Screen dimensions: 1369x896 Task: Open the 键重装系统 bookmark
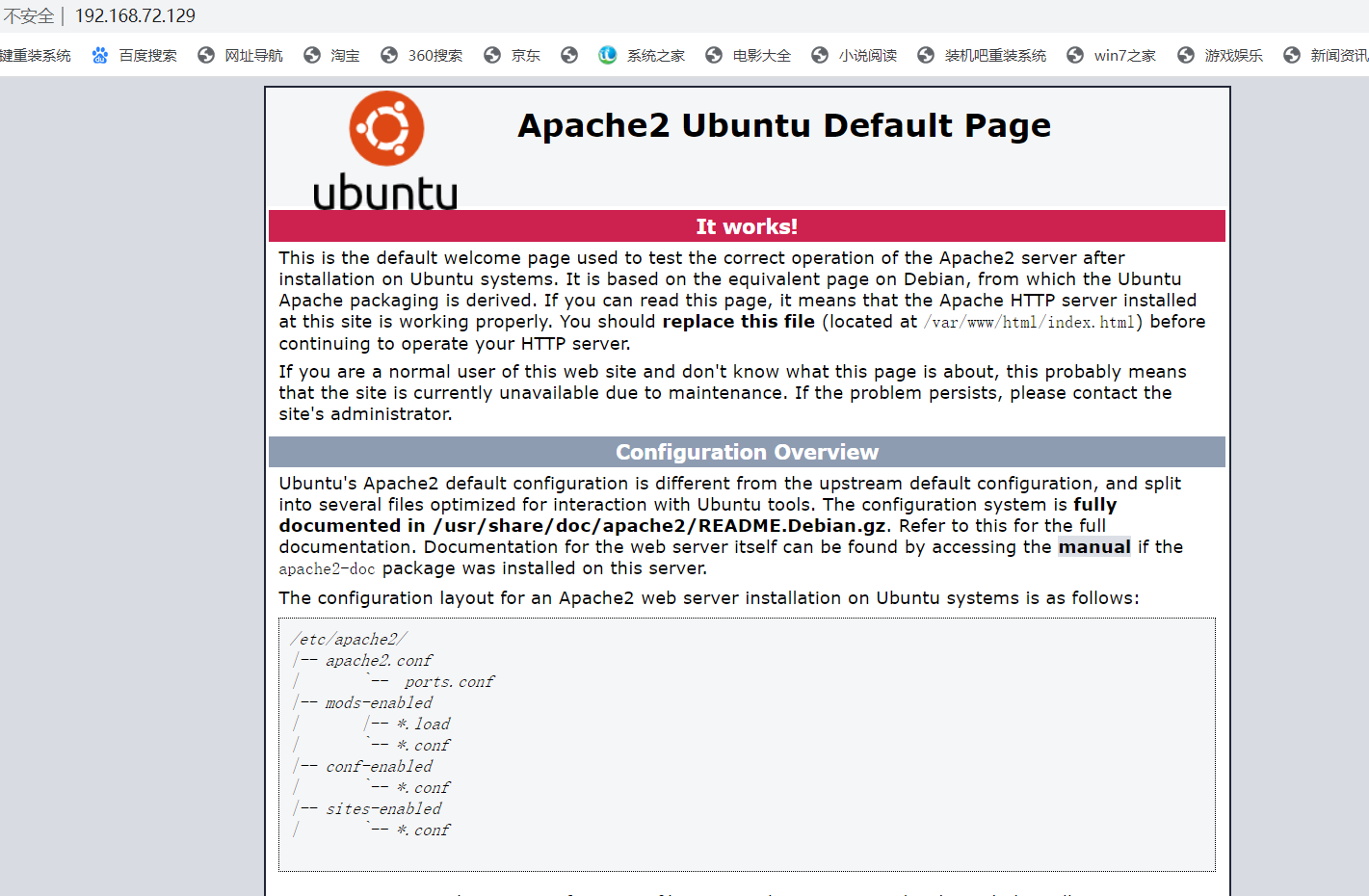(x=36, y=56)
